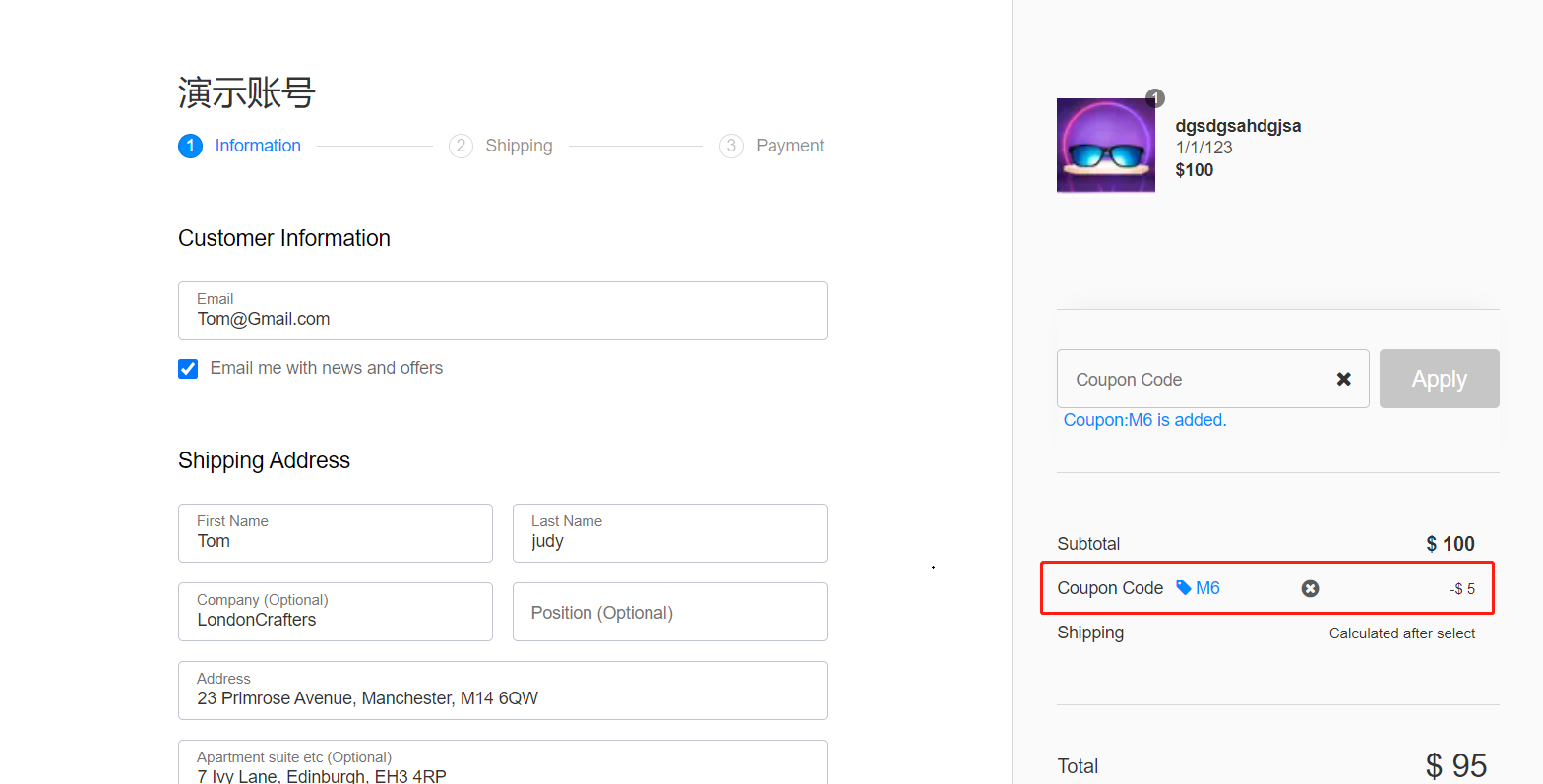The image size is (1543, 784).
Task: Go to the Shipping step tab
Action: point(519,146)
